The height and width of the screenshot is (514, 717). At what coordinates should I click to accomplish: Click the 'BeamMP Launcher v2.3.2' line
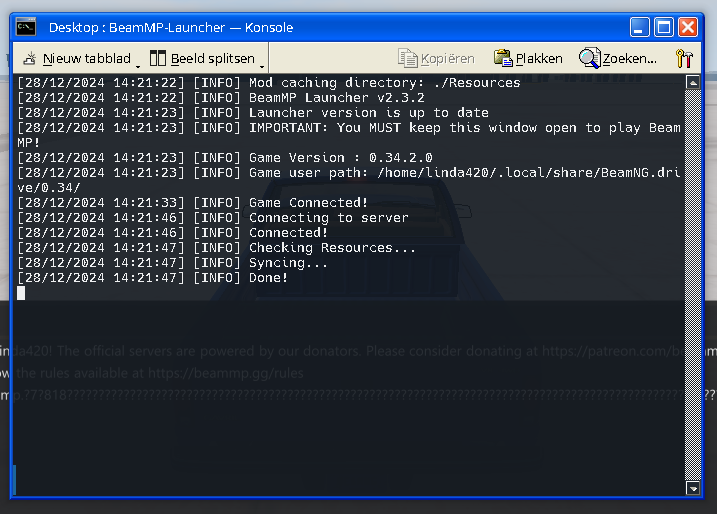[x=220, y=97]
